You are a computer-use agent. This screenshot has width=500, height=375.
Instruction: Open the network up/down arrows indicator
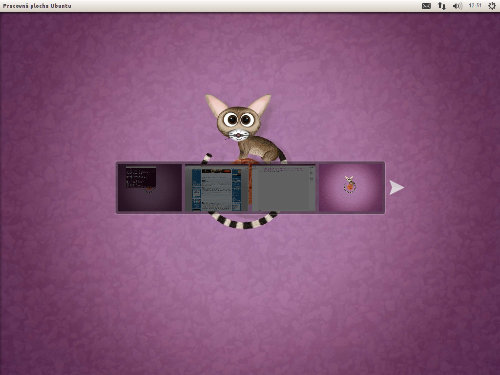[x=442, y=6]
